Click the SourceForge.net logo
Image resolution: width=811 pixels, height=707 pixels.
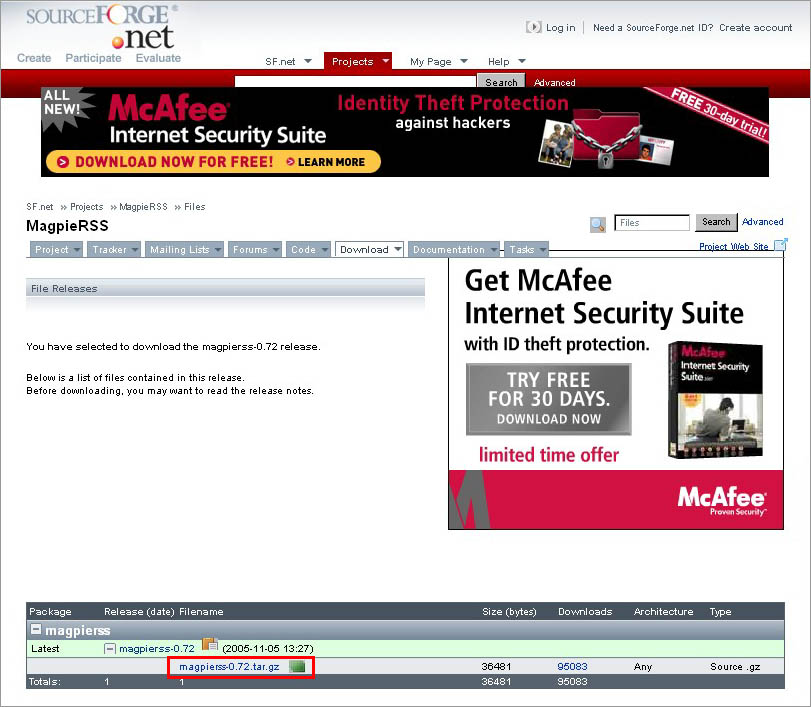coord(101,27)
